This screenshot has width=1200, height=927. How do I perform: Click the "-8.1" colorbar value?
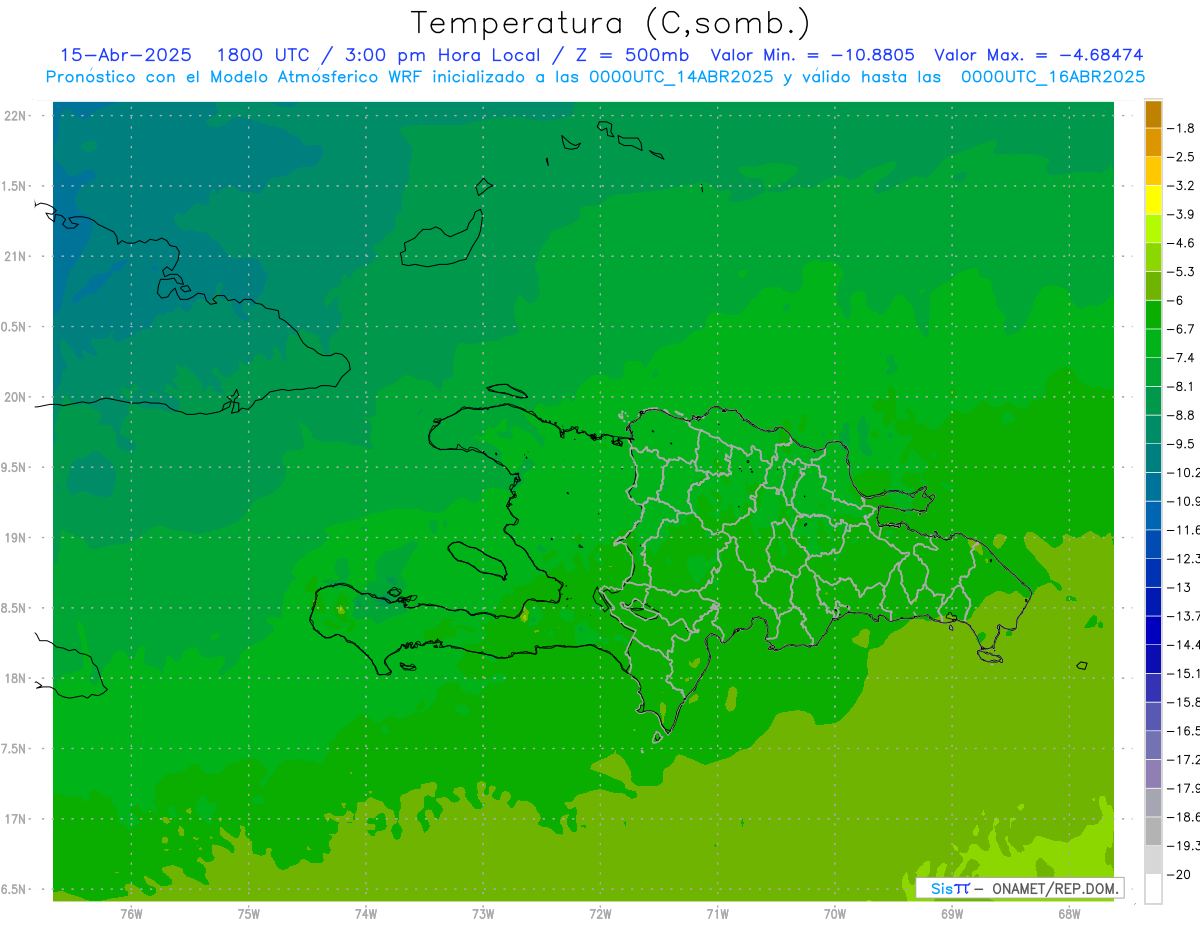click(x=1181, y=386)
